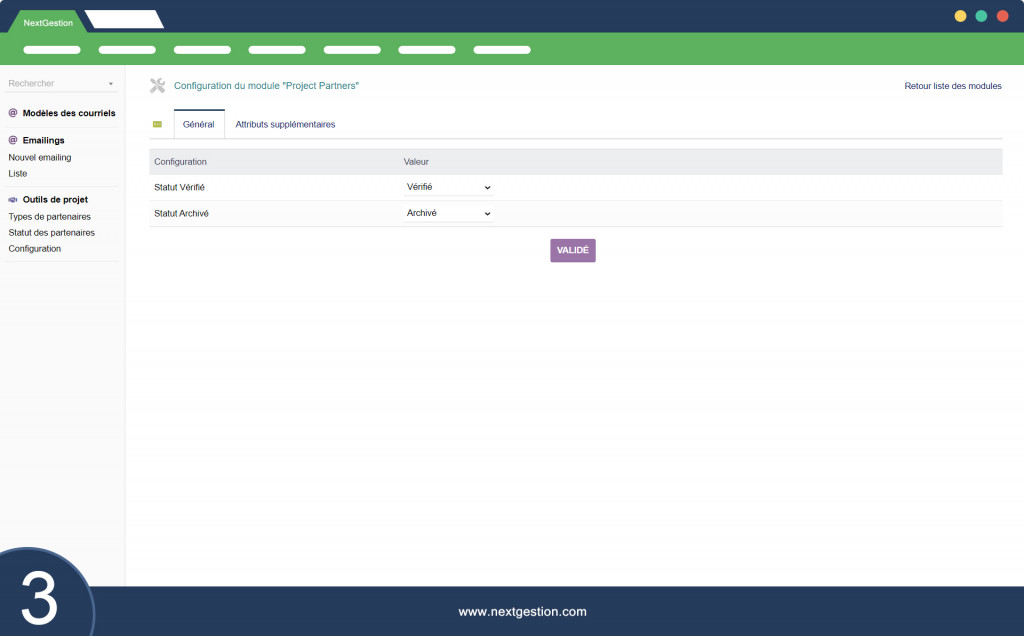Switch to the Général tab
Image resolution: width=1024 pixels, height=636 pixels.
click(199, 124)
